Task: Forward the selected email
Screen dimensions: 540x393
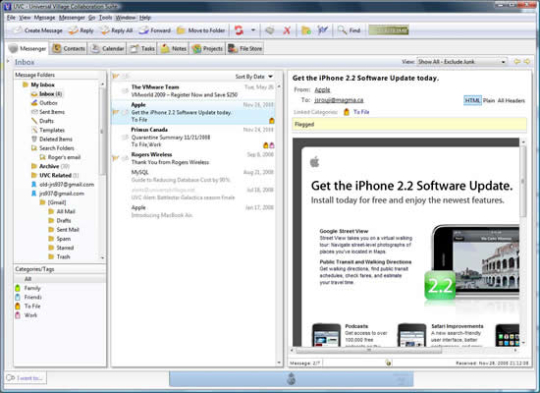Action: point(155,30)
